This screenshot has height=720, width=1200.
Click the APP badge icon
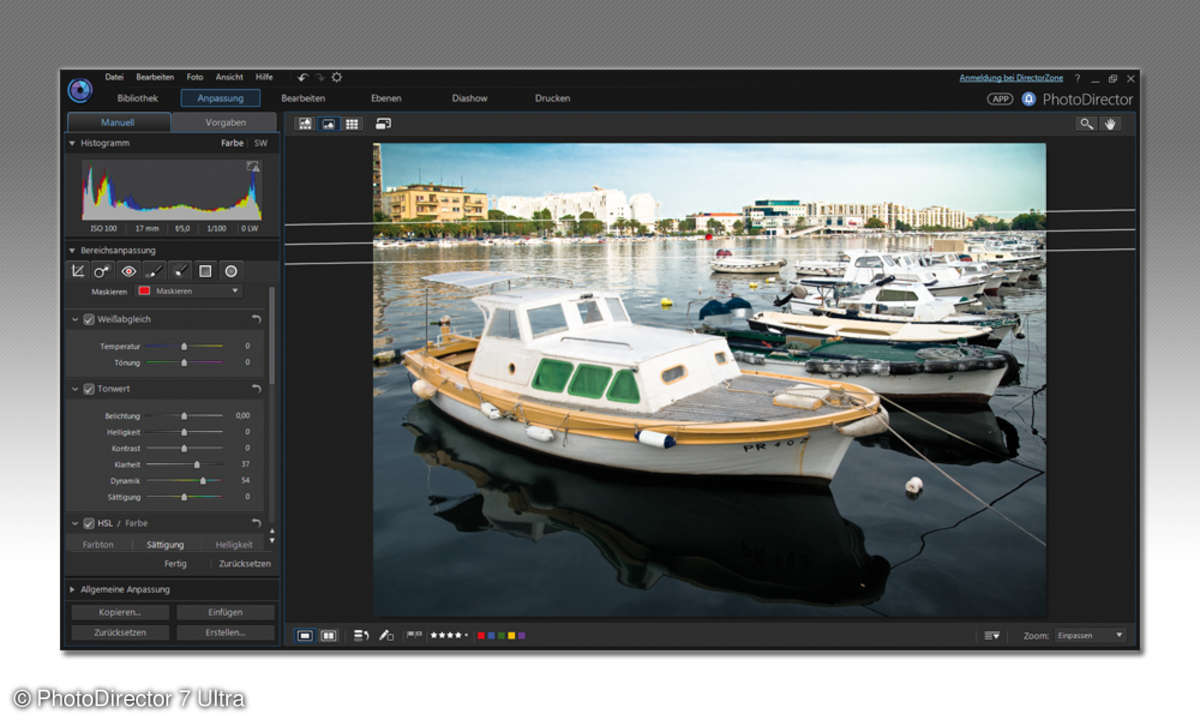(x=1000, y=99)
